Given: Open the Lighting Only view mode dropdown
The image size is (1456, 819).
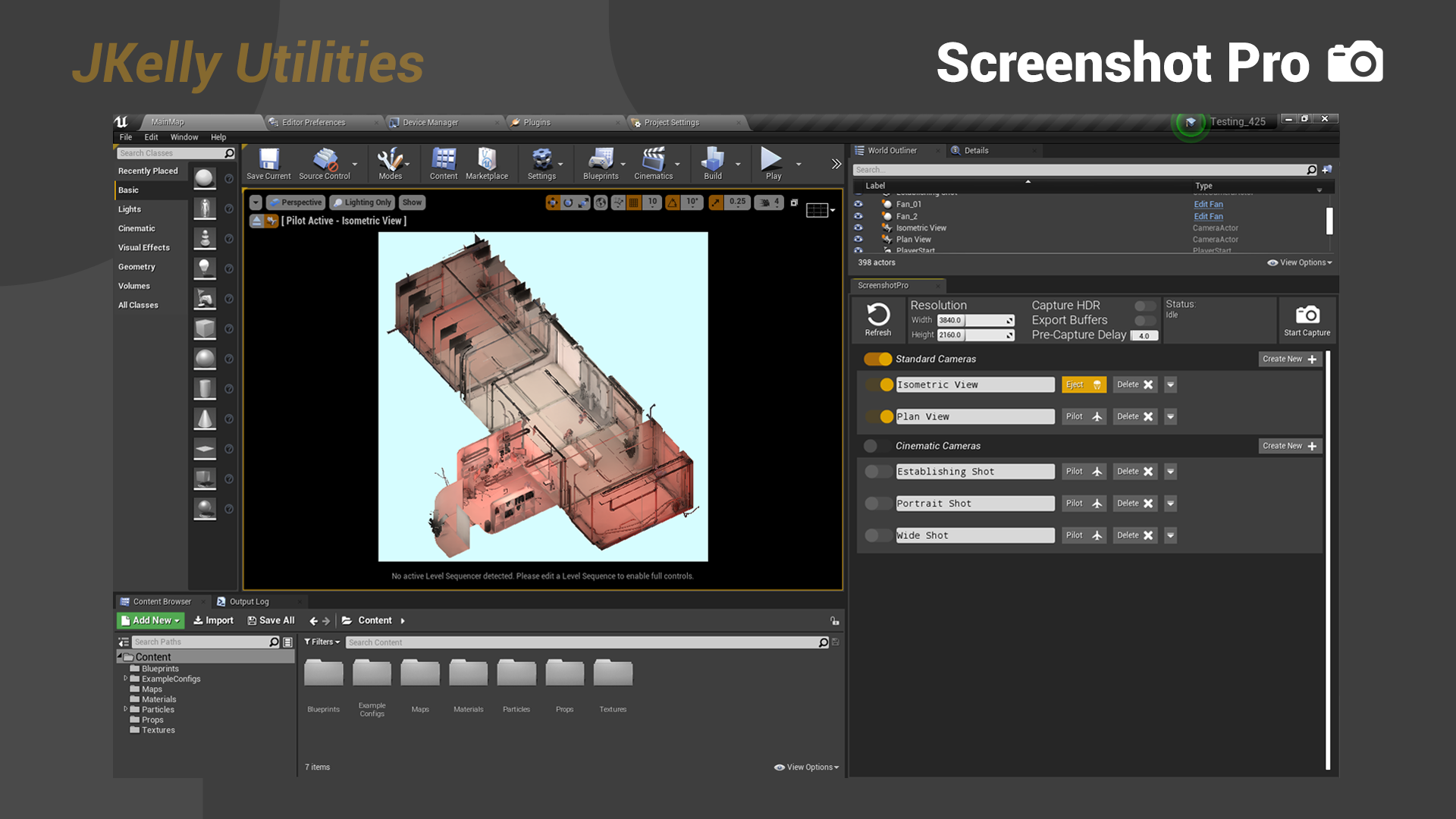Looking at the screenshot, I should [362, 202].
